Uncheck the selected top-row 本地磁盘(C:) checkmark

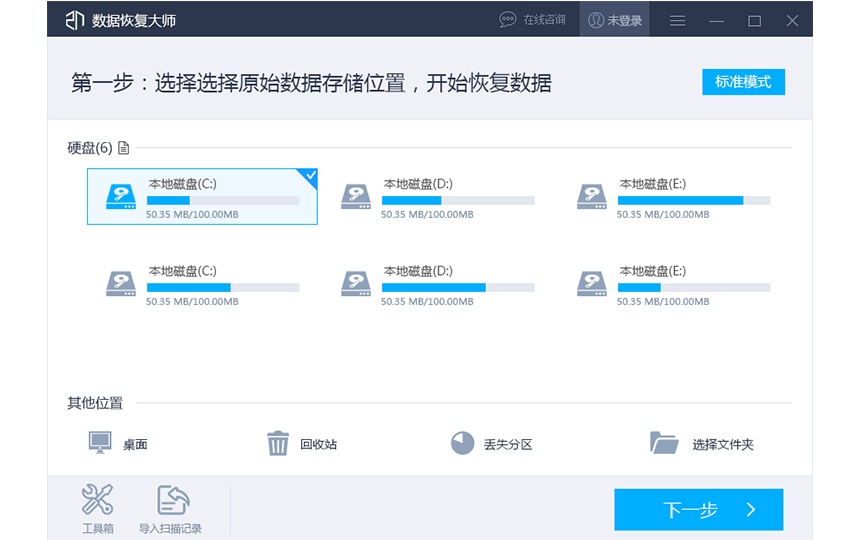(x=310, y=176)
